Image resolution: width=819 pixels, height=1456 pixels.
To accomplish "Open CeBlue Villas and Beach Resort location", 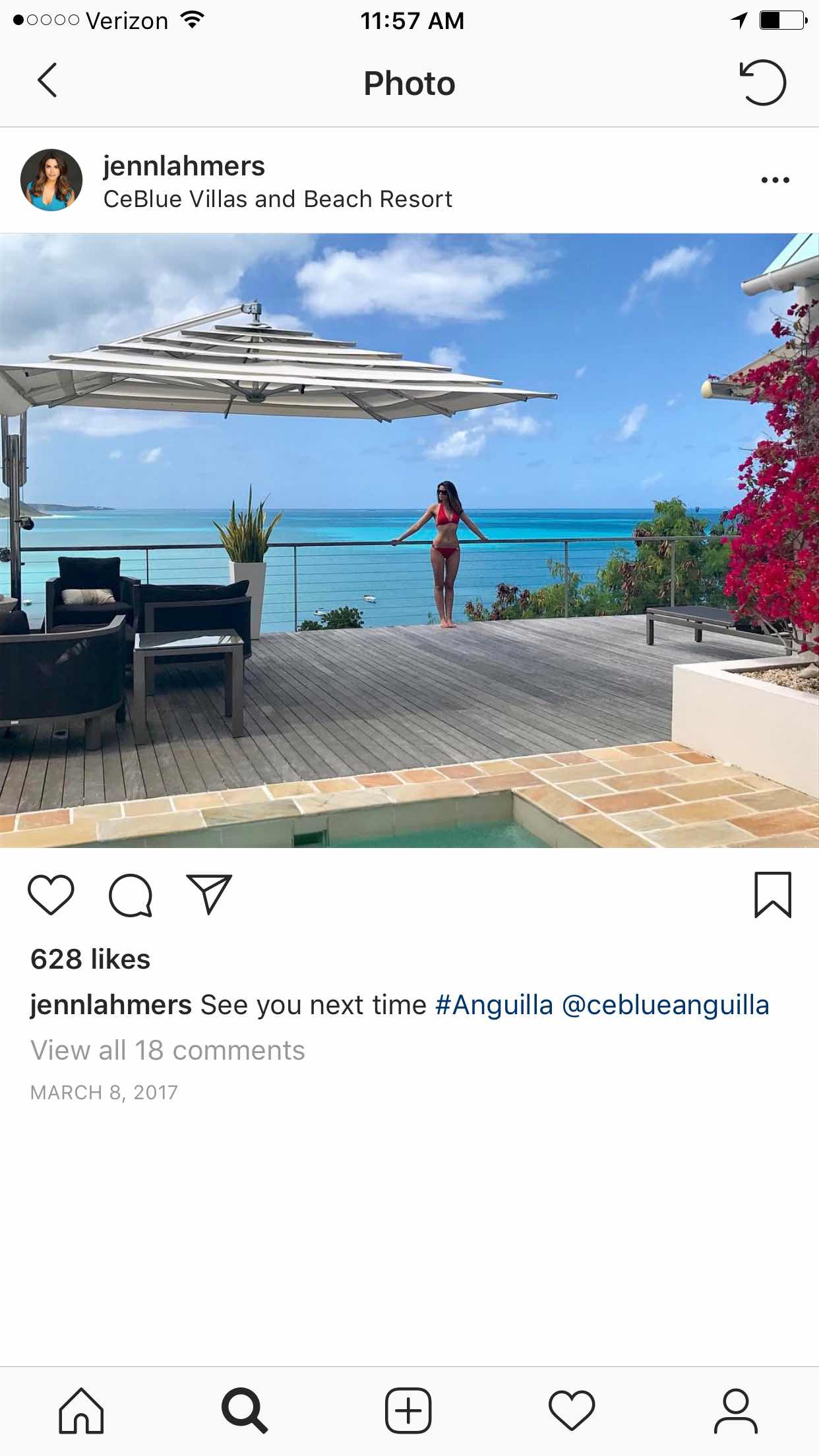I will (278, 199).
